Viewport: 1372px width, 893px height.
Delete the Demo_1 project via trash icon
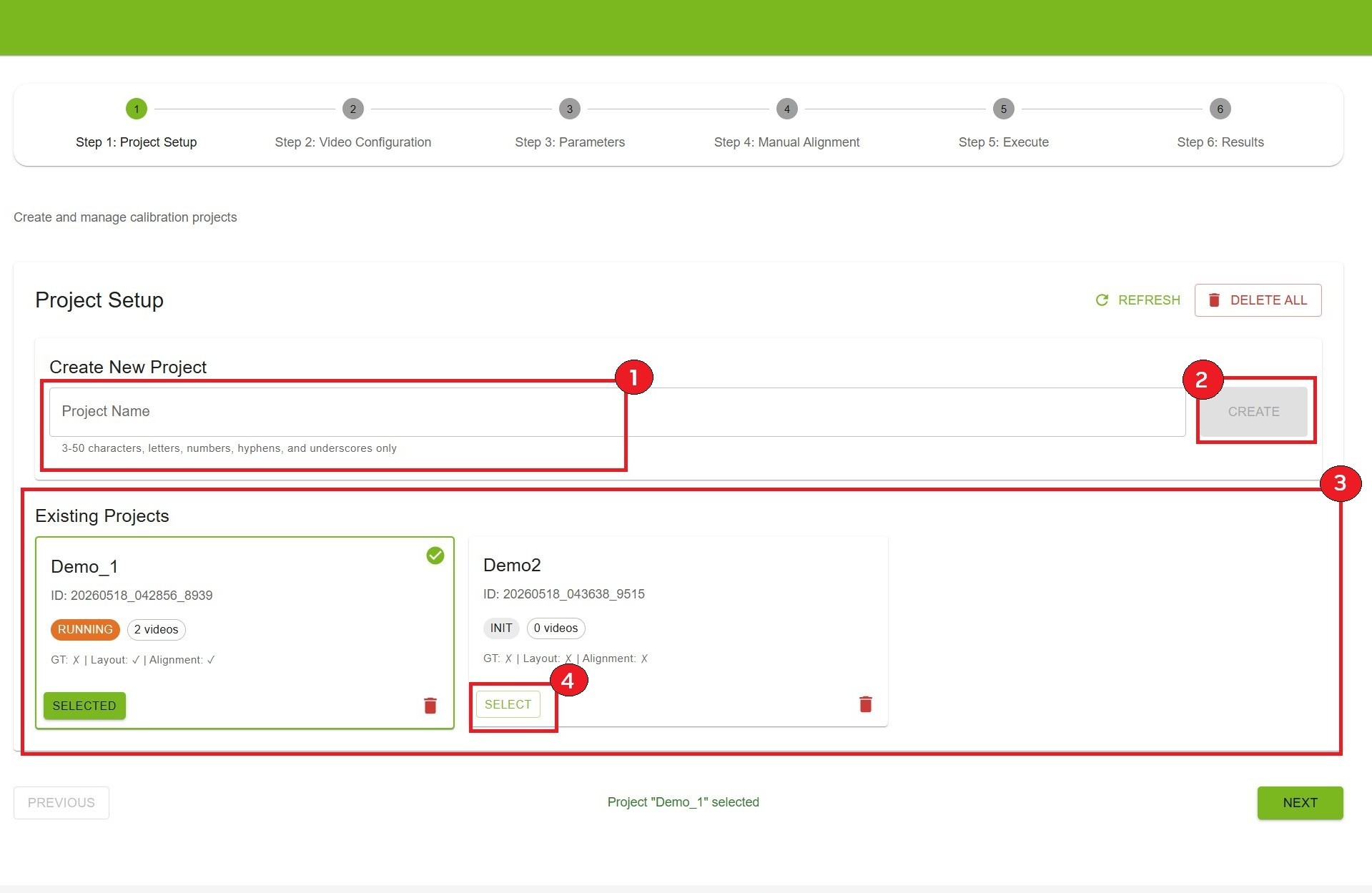tap(430, 706)
